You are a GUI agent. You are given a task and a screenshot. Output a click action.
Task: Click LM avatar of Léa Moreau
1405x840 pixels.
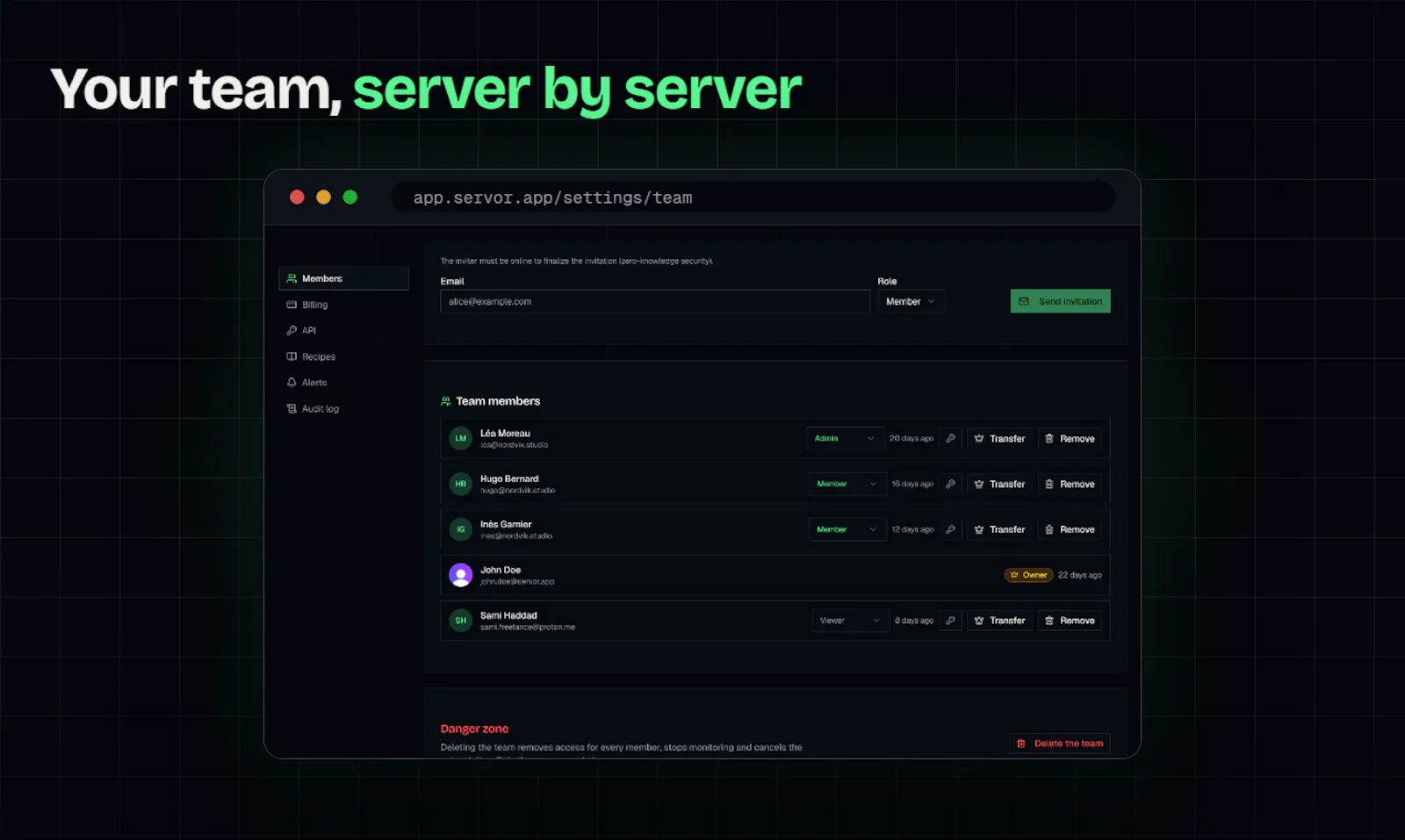(x=461, y=438)
